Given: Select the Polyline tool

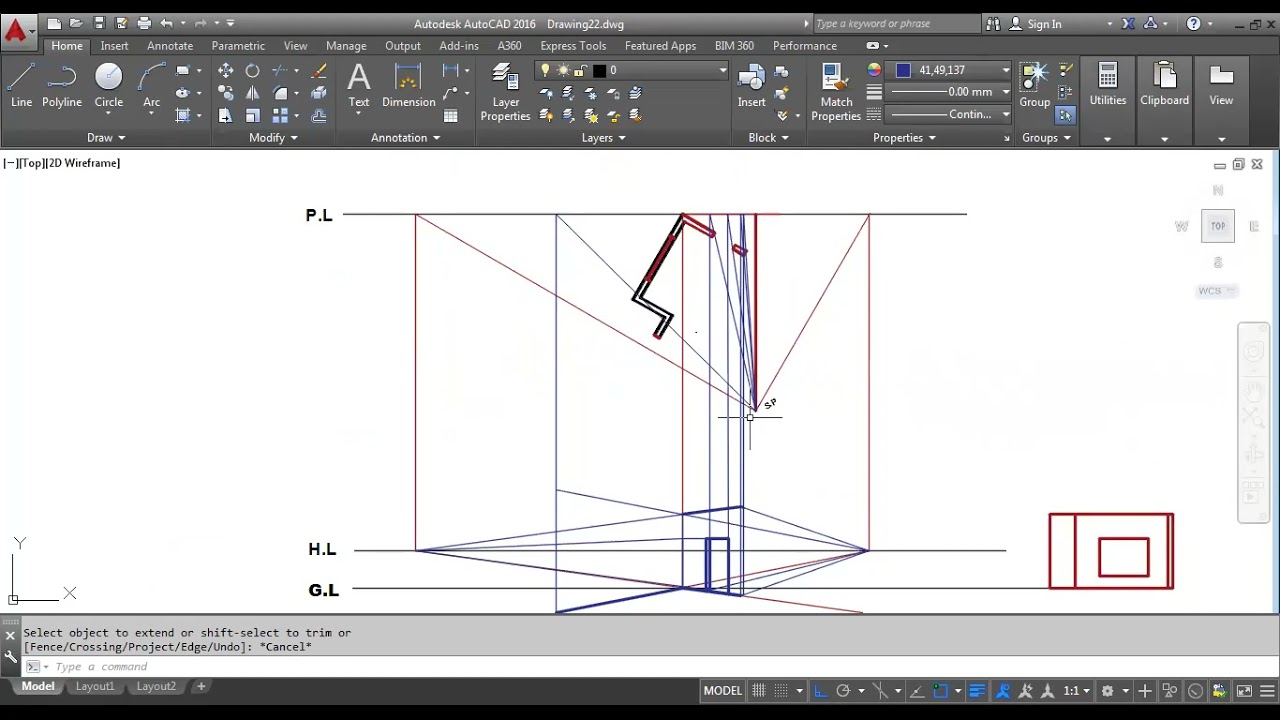Looking at the screenshot, I should [x=62, y=86].
